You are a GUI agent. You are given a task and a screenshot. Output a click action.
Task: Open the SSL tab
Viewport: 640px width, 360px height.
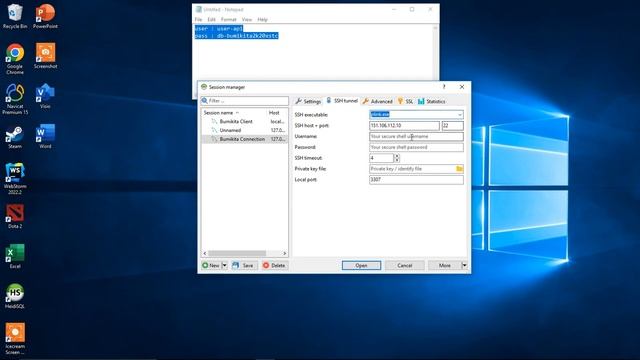pyautogui.click(x=405, y=101)
